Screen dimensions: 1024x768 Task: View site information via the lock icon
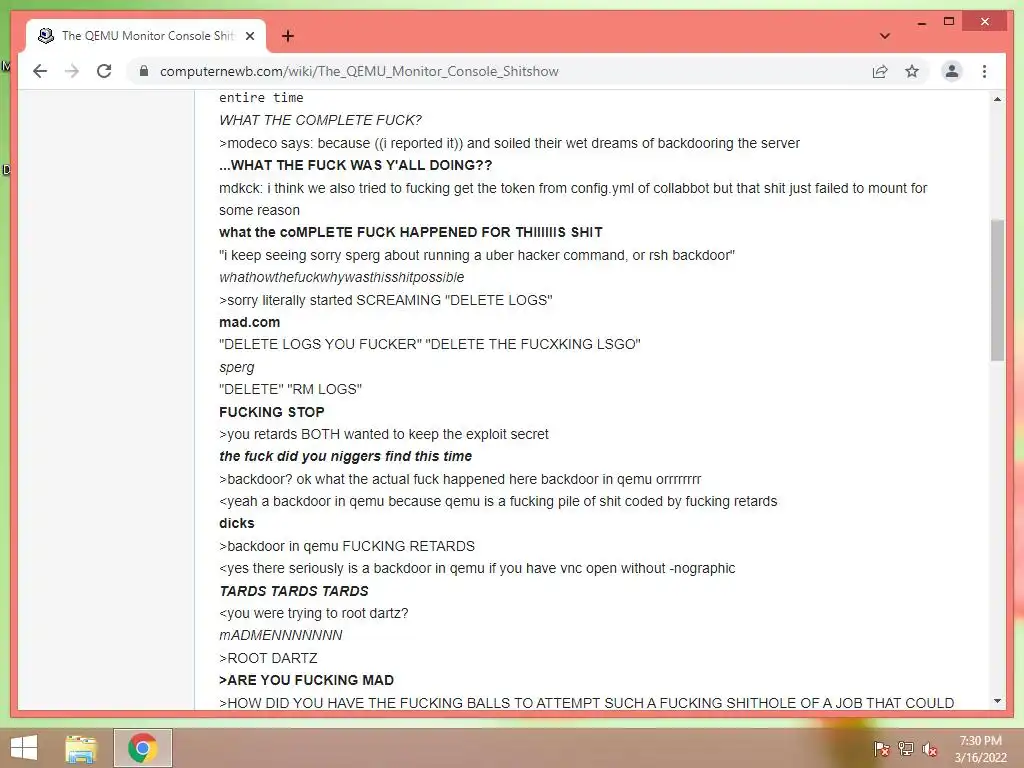(x=144, y=71)
